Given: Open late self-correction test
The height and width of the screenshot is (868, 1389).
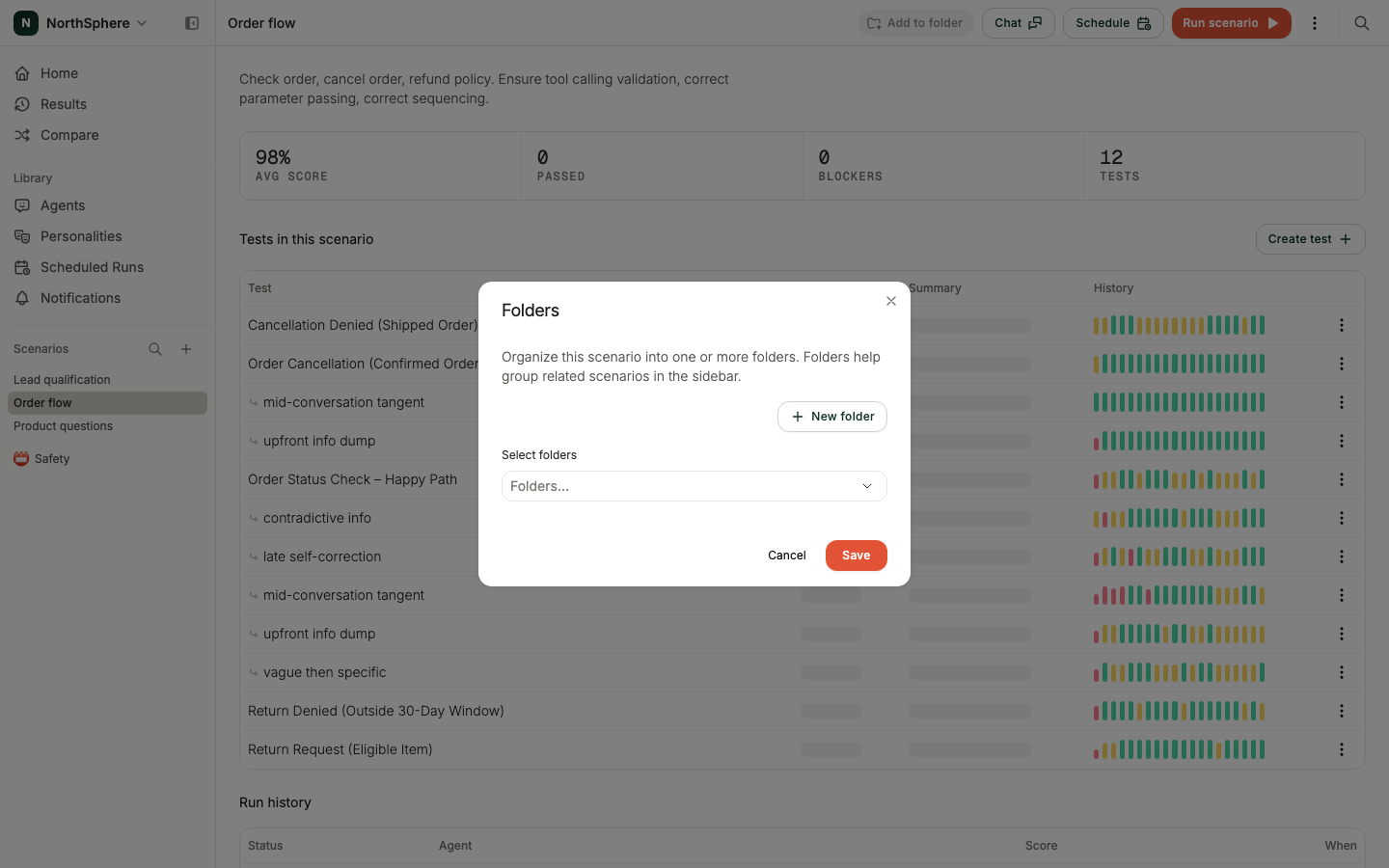Looking at the screenshot, I should (322, 556).
